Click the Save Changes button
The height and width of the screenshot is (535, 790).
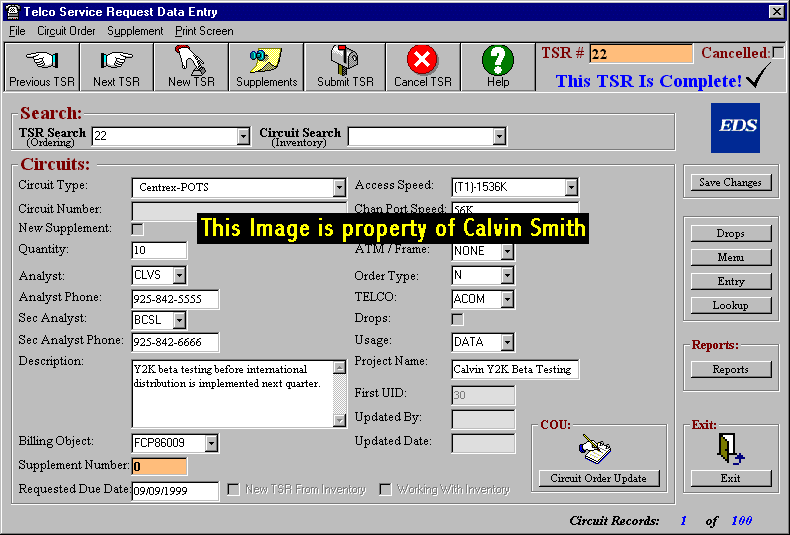[x=730, y=182]
